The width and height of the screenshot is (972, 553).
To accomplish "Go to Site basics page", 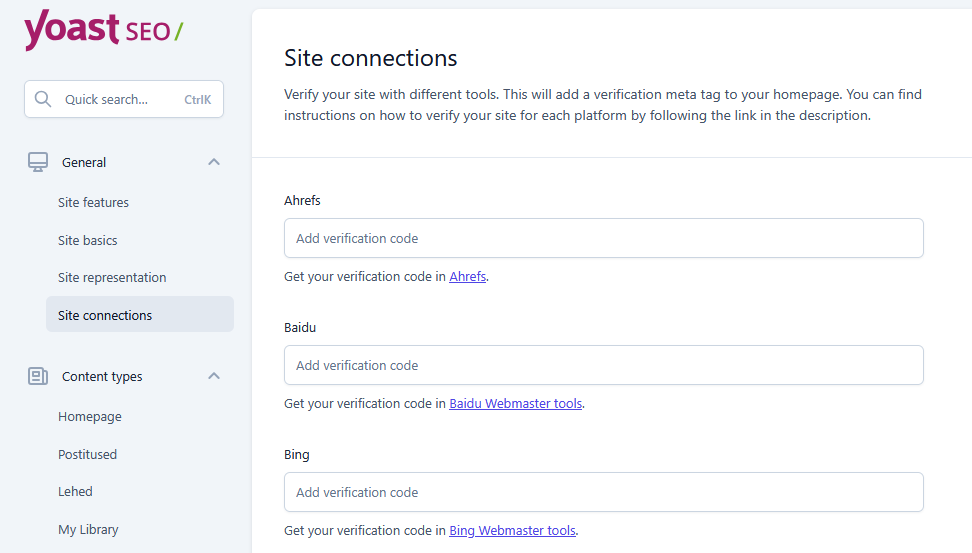I will tap(87, 240).
